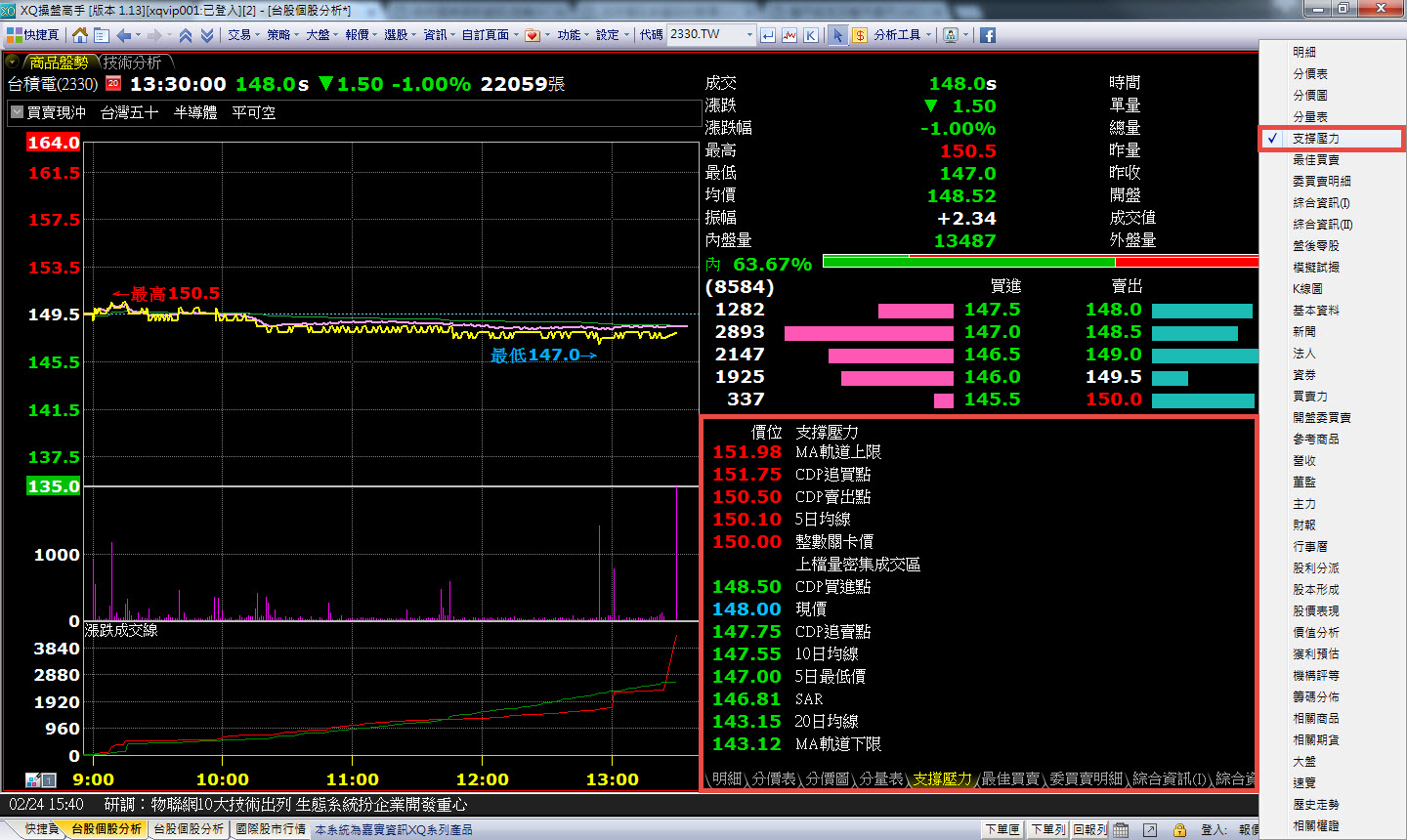1407x840 pixels.
Task: Select the 分價表 bottom tab
Action: pyautogui.click(x=774, y=778)
